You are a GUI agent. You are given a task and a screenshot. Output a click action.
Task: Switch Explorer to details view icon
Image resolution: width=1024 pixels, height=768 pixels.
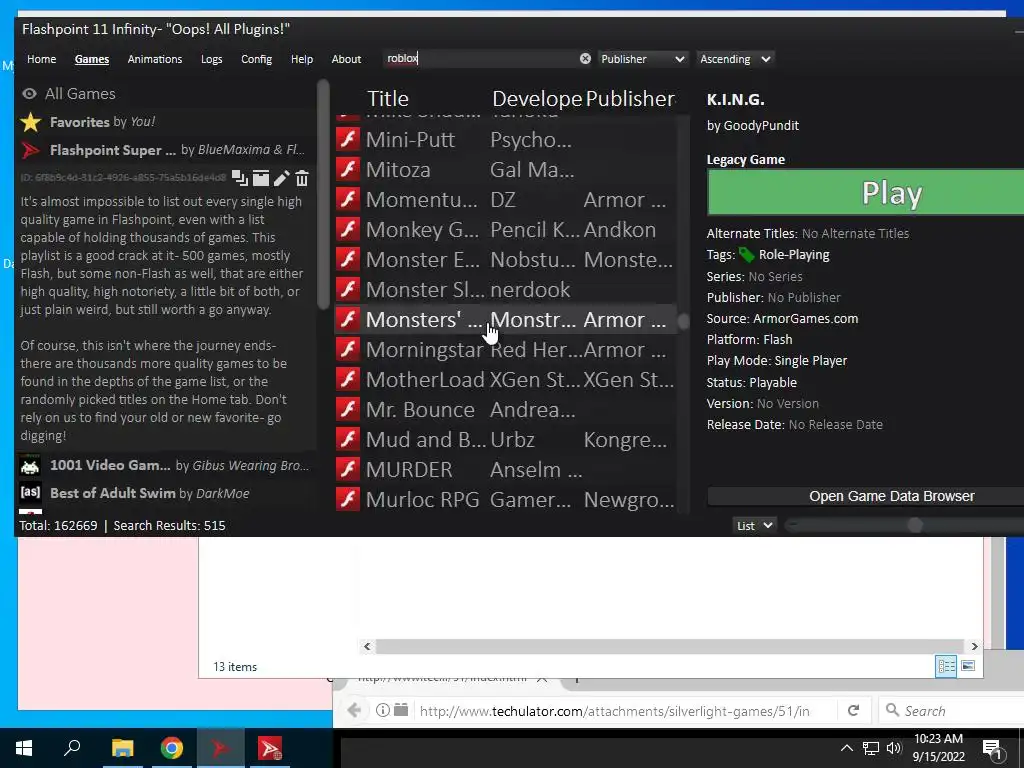946,666
